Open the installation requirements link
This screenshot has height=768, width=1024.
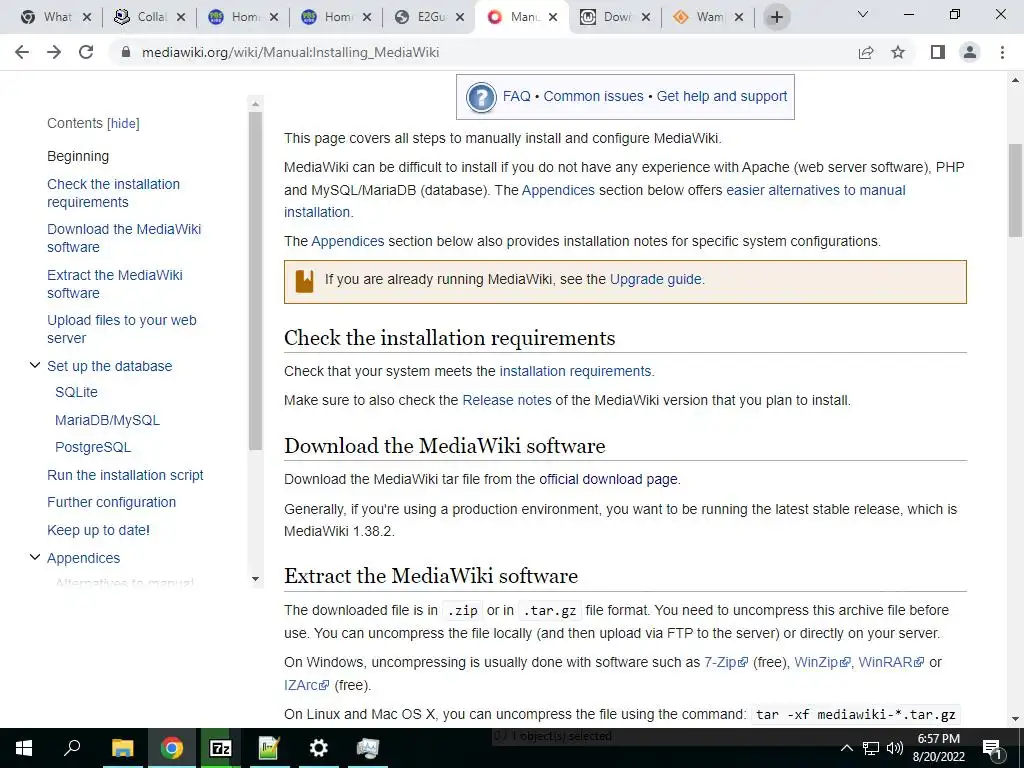pos(575,372)
